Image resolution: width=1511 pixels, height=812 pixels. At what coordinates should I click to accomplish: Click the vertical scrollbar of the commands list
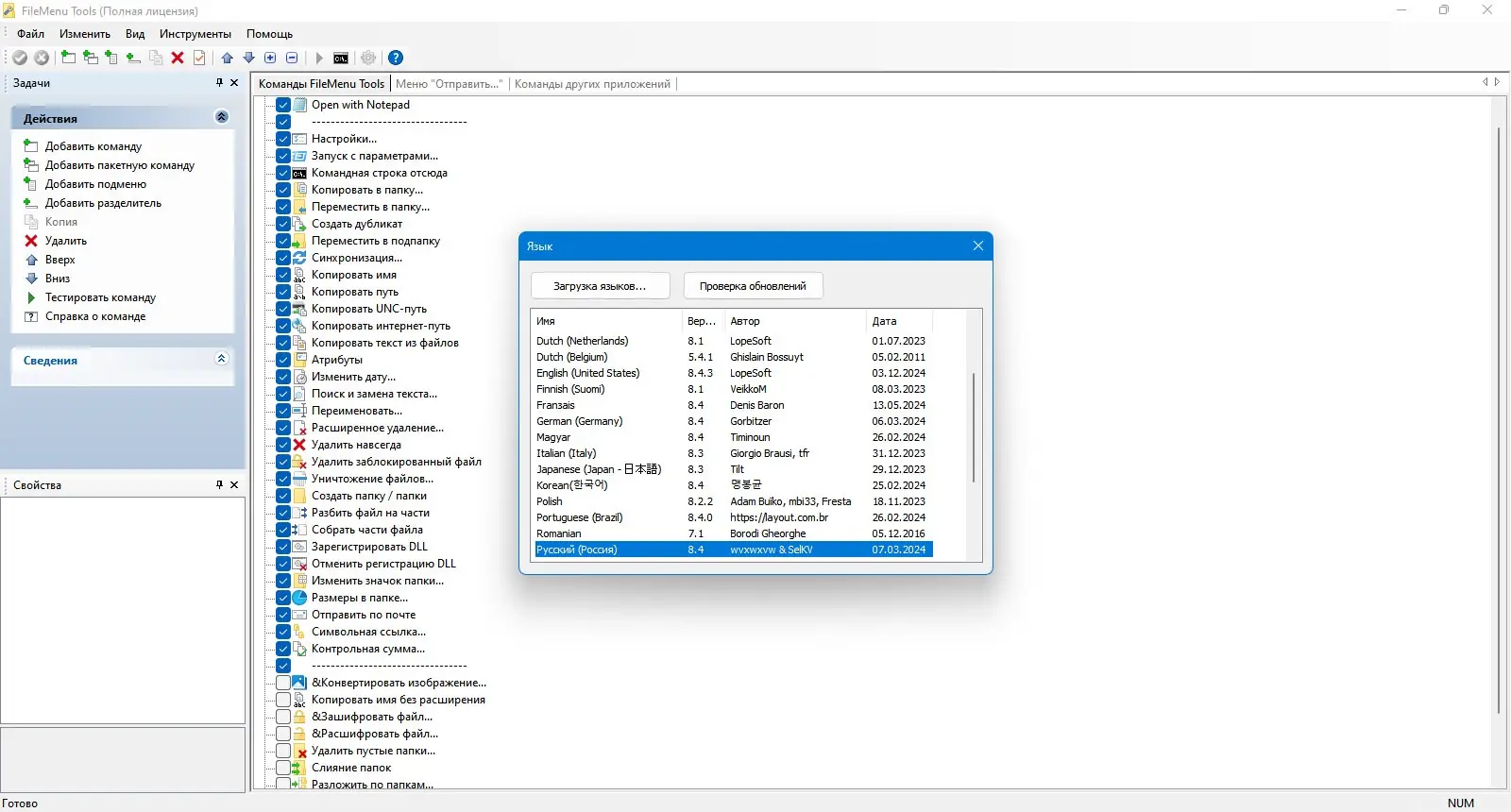[x=1499, y=420]
